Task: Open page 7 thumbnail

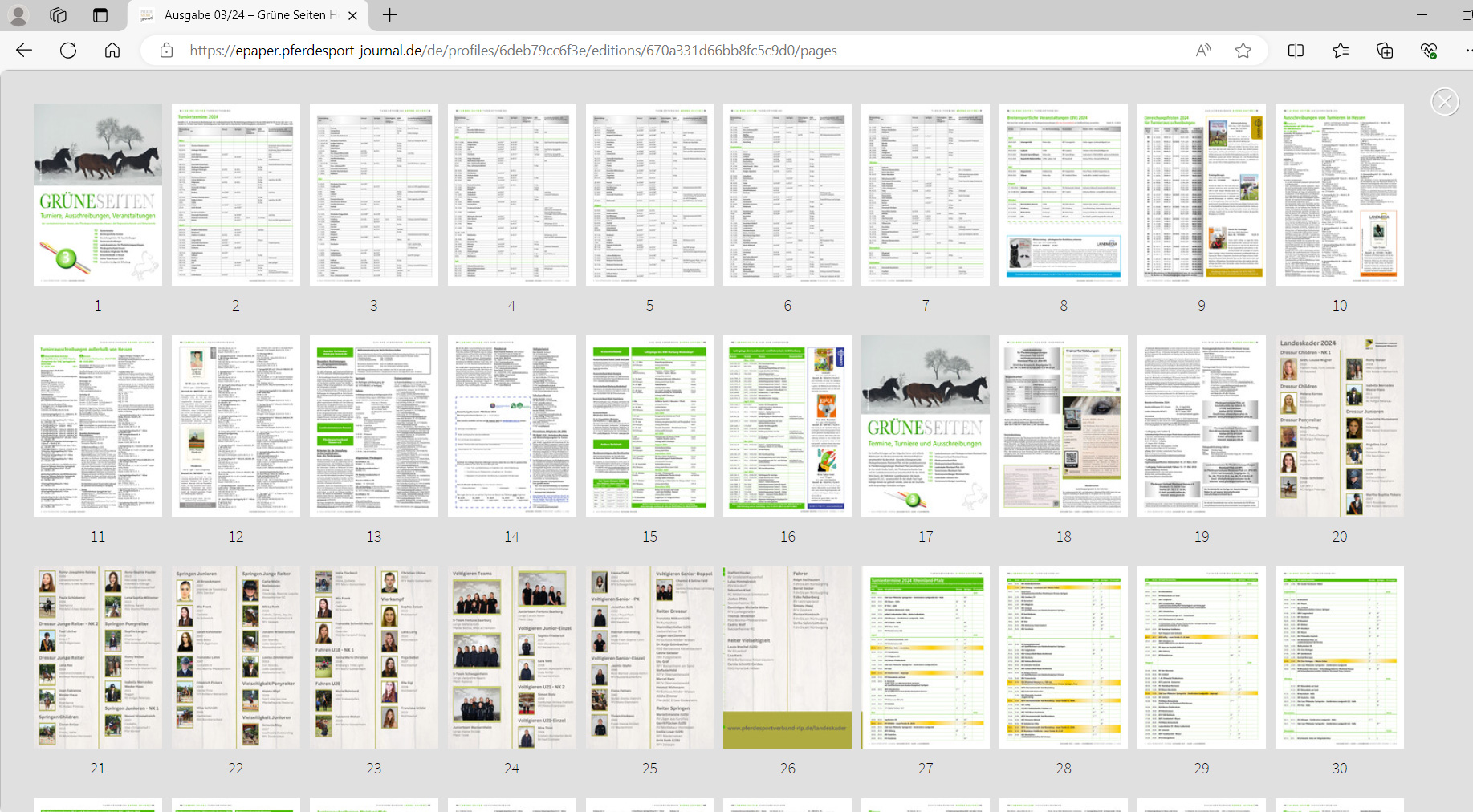Action: click(926, 194)
